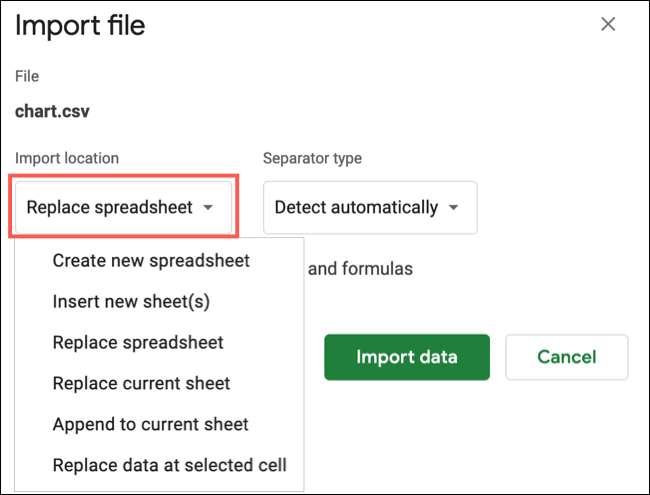Open the Detect automatically separator dropdown

click(369, 208)
